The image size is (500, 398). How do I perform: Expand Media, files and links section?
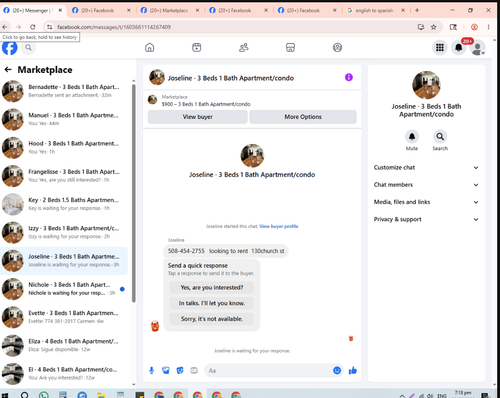pos(426,202)
